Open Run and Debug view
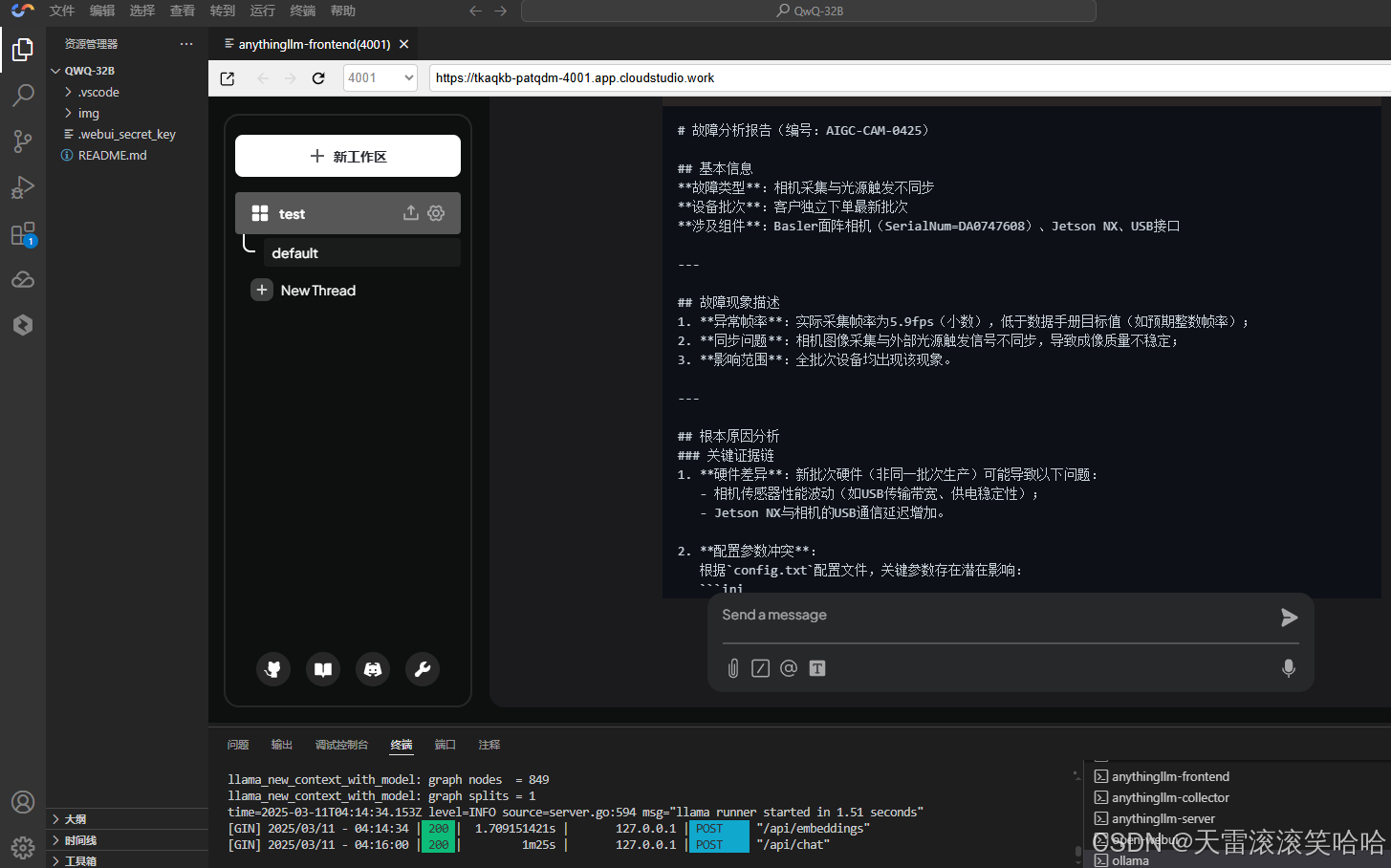This screenshot has height=868, width=1391. [x=23, y=187]
